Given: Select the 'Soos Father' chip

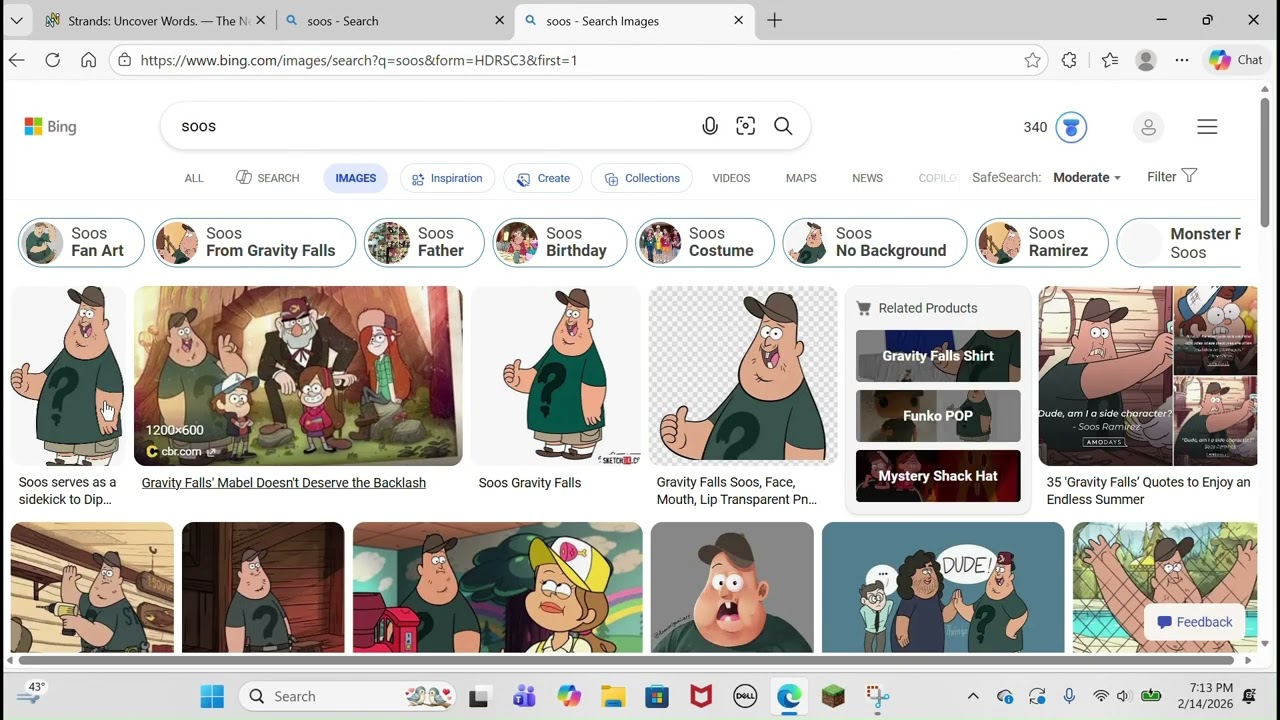Looking at the screenshot, I should click(x=425, y=242).
